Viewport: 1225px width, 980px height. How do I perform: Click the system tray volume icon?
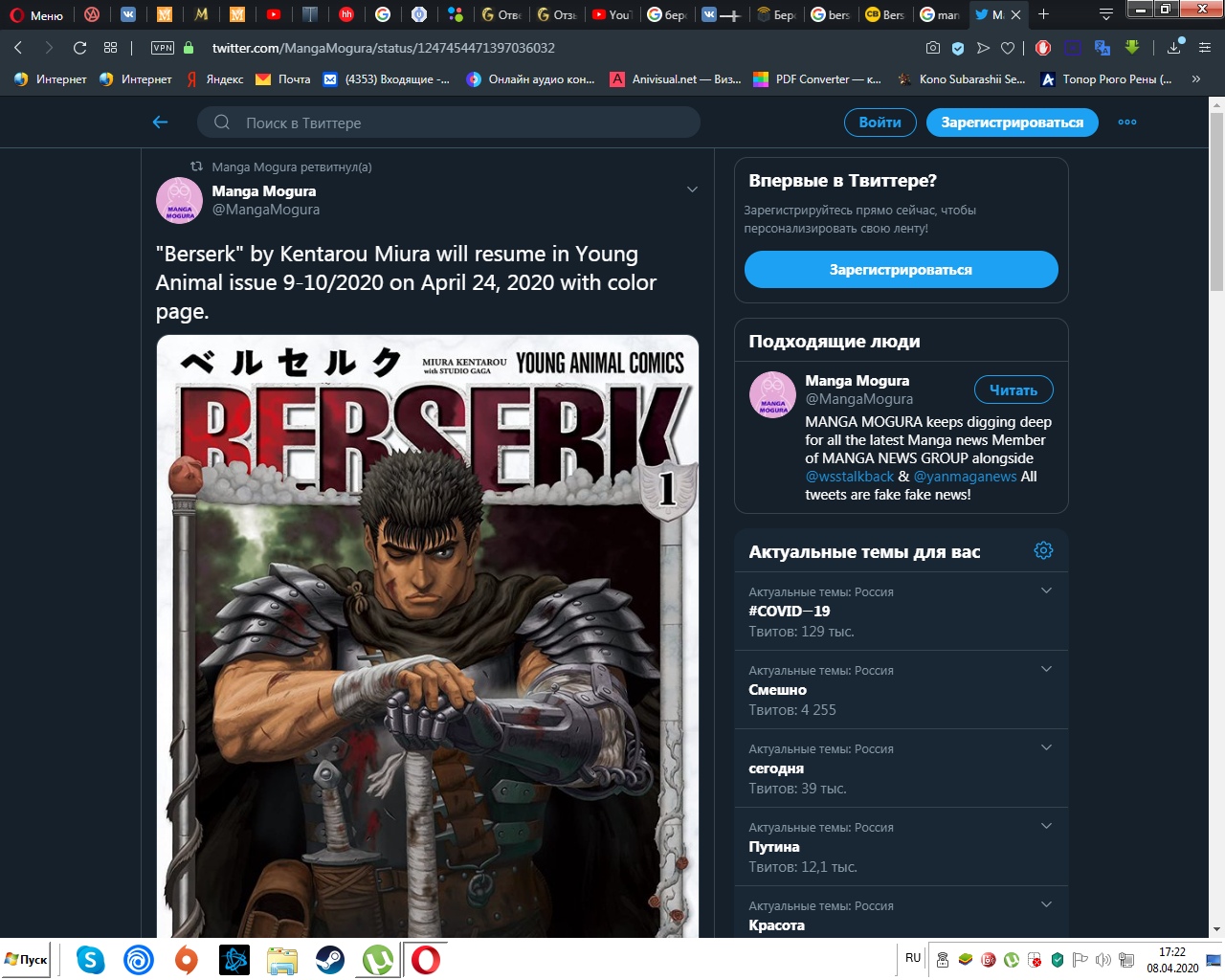(x=1103, y=959)
